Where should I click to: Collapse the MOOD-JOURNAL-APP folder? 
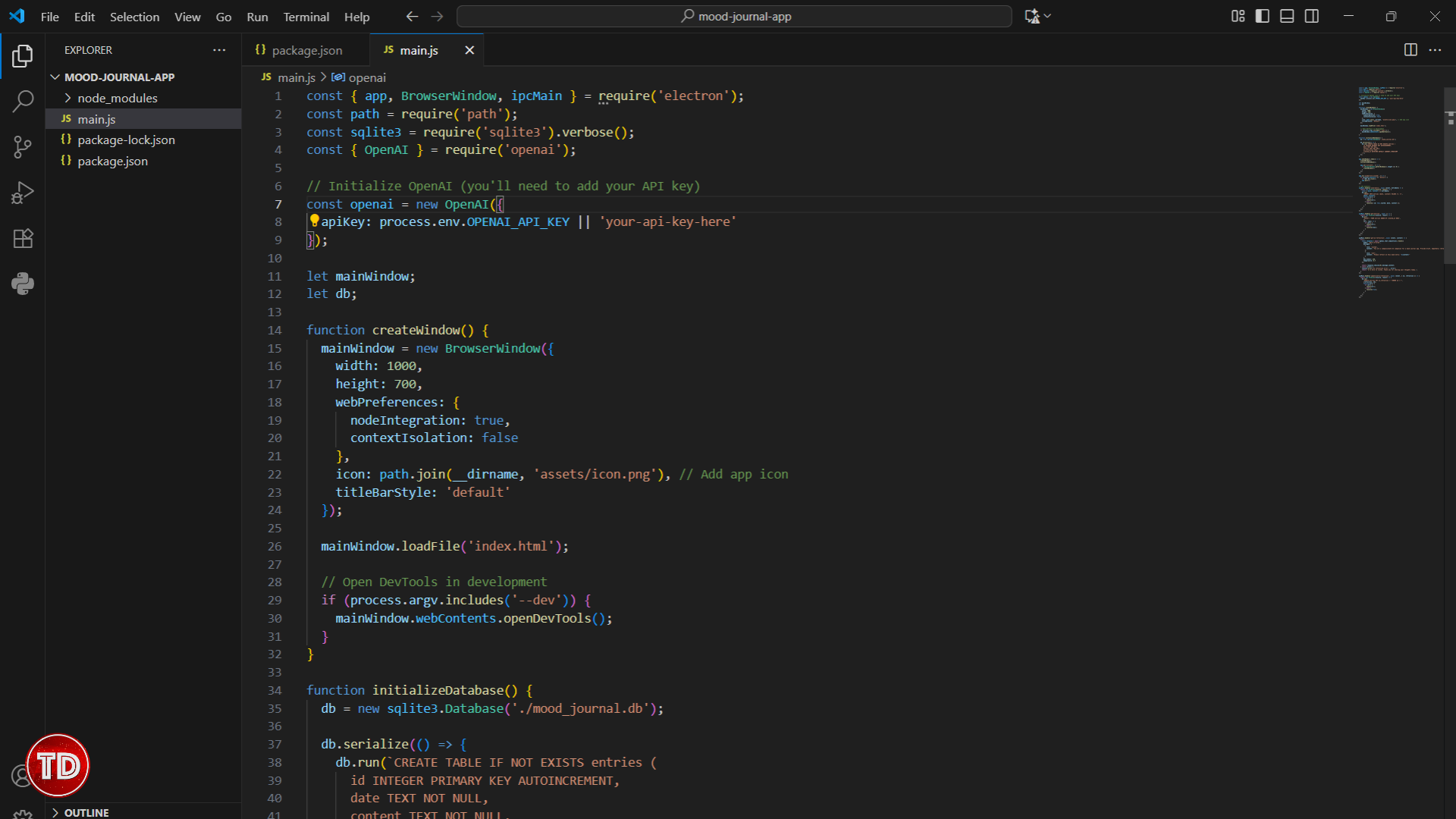(55, 77)
